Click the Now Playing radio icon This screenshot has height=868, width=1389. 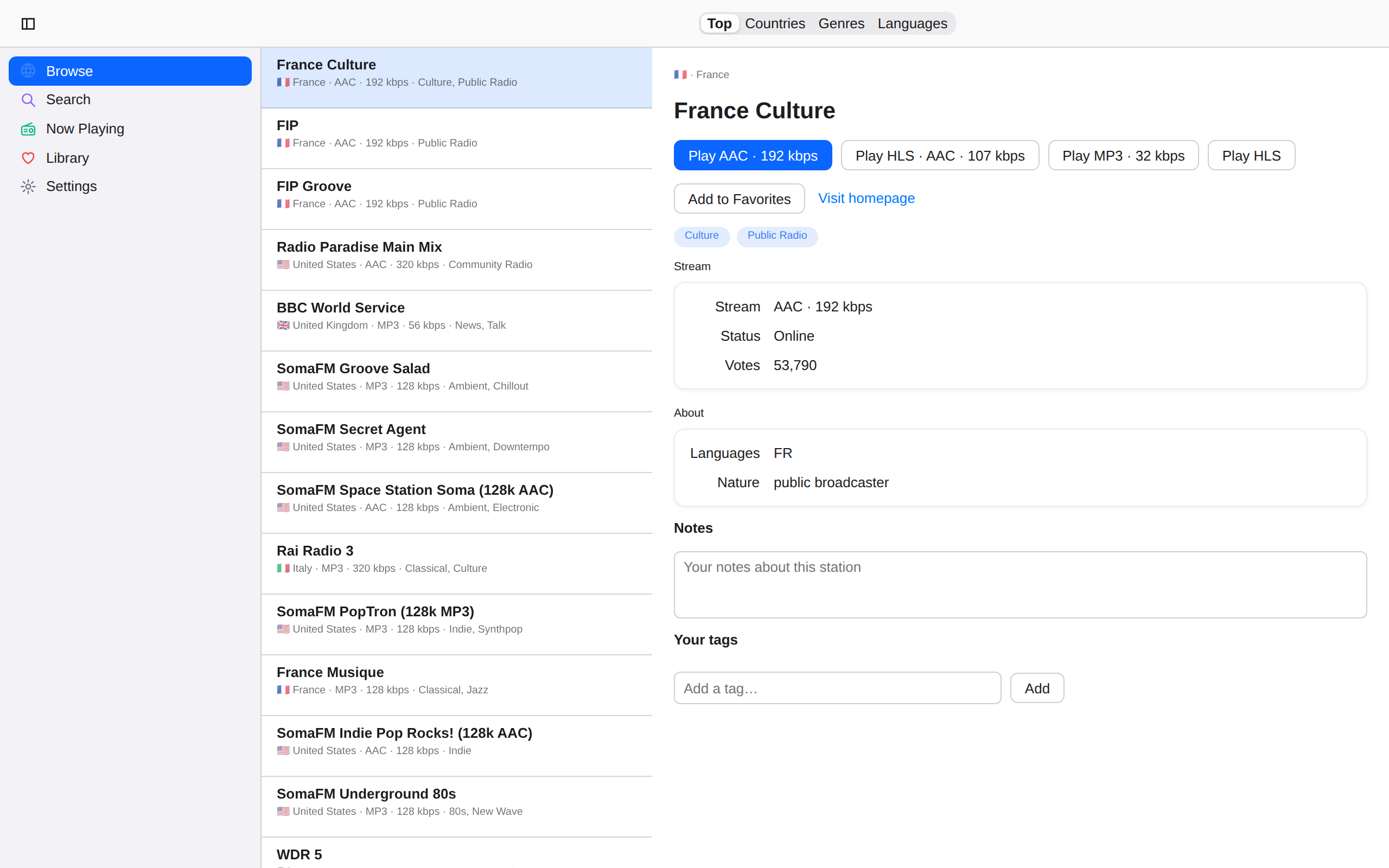28,129
